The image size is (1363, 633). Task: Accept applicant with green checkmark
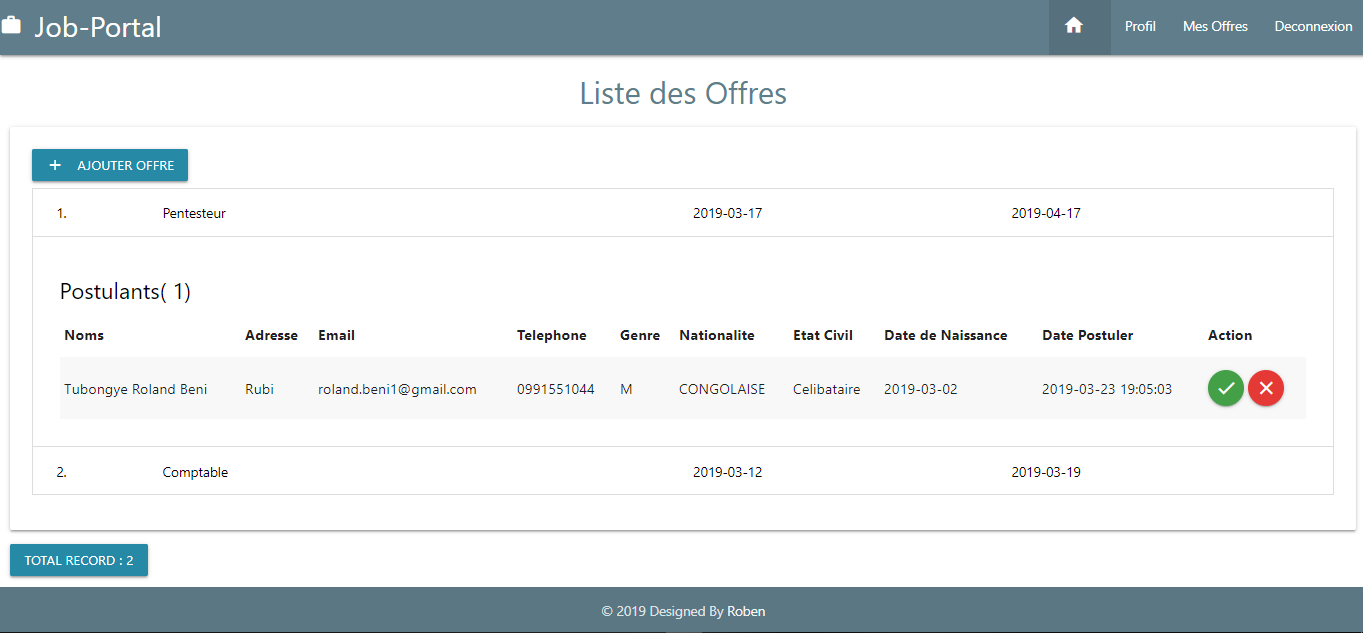[x=1225, y=388]
